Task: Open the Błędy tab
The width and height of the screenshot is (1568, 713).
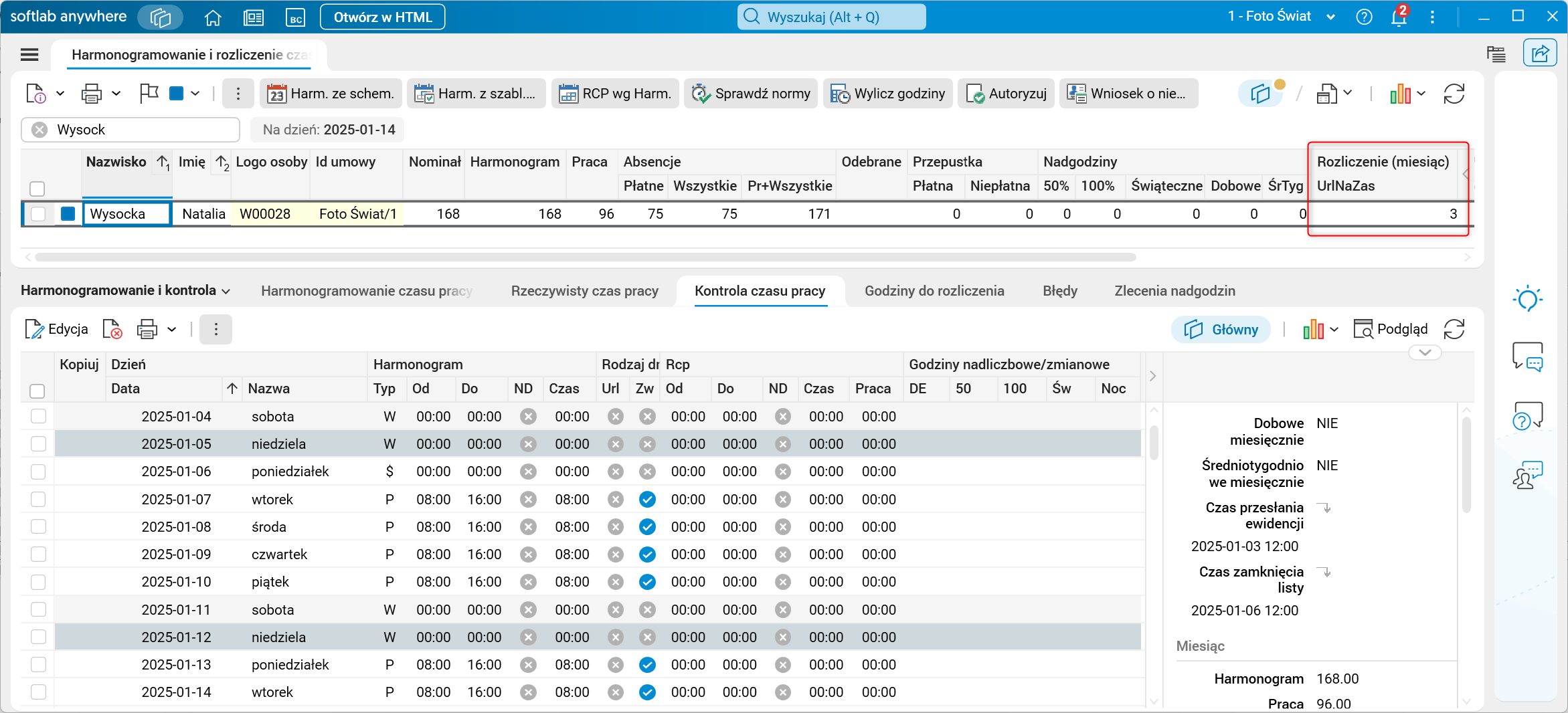Action: (x=1060, y=291)
